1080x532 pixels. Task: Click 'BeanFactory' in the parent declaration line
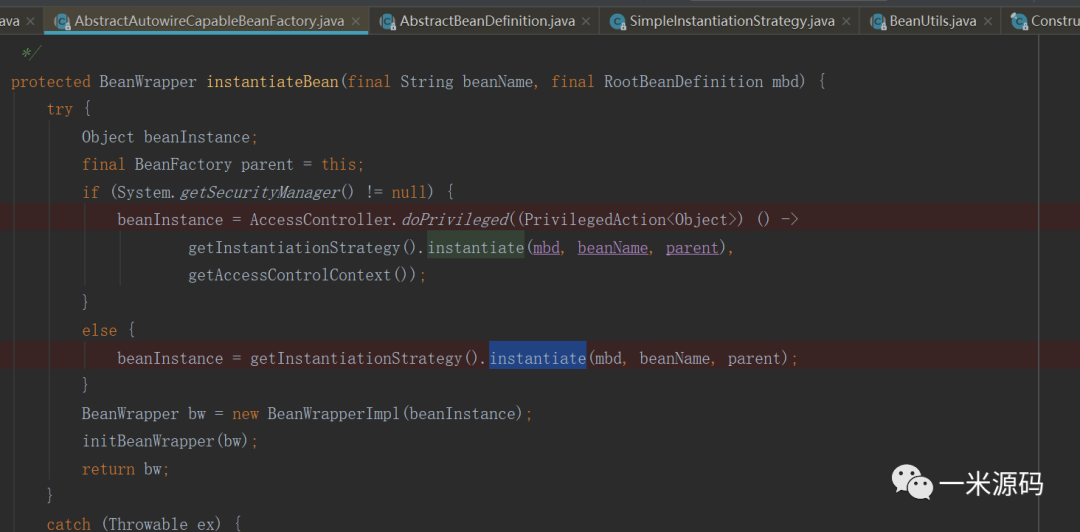click(x=183, y=165)
